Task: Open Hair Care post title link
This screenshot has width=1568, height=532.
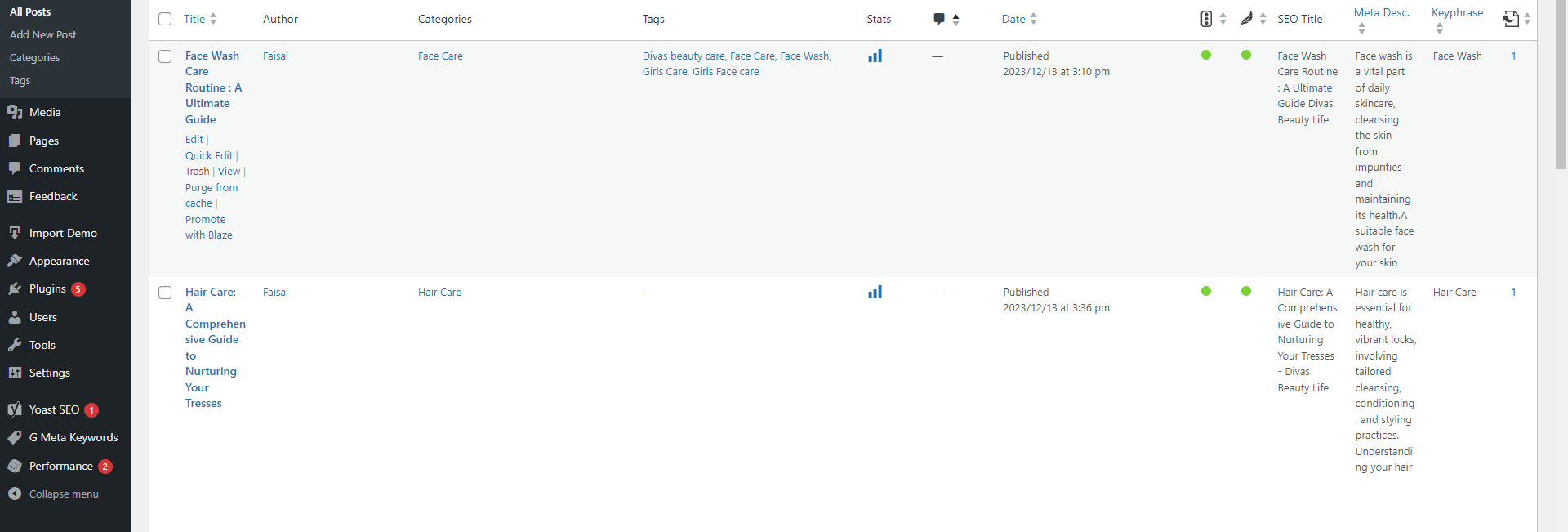Action: coord(215,347)
